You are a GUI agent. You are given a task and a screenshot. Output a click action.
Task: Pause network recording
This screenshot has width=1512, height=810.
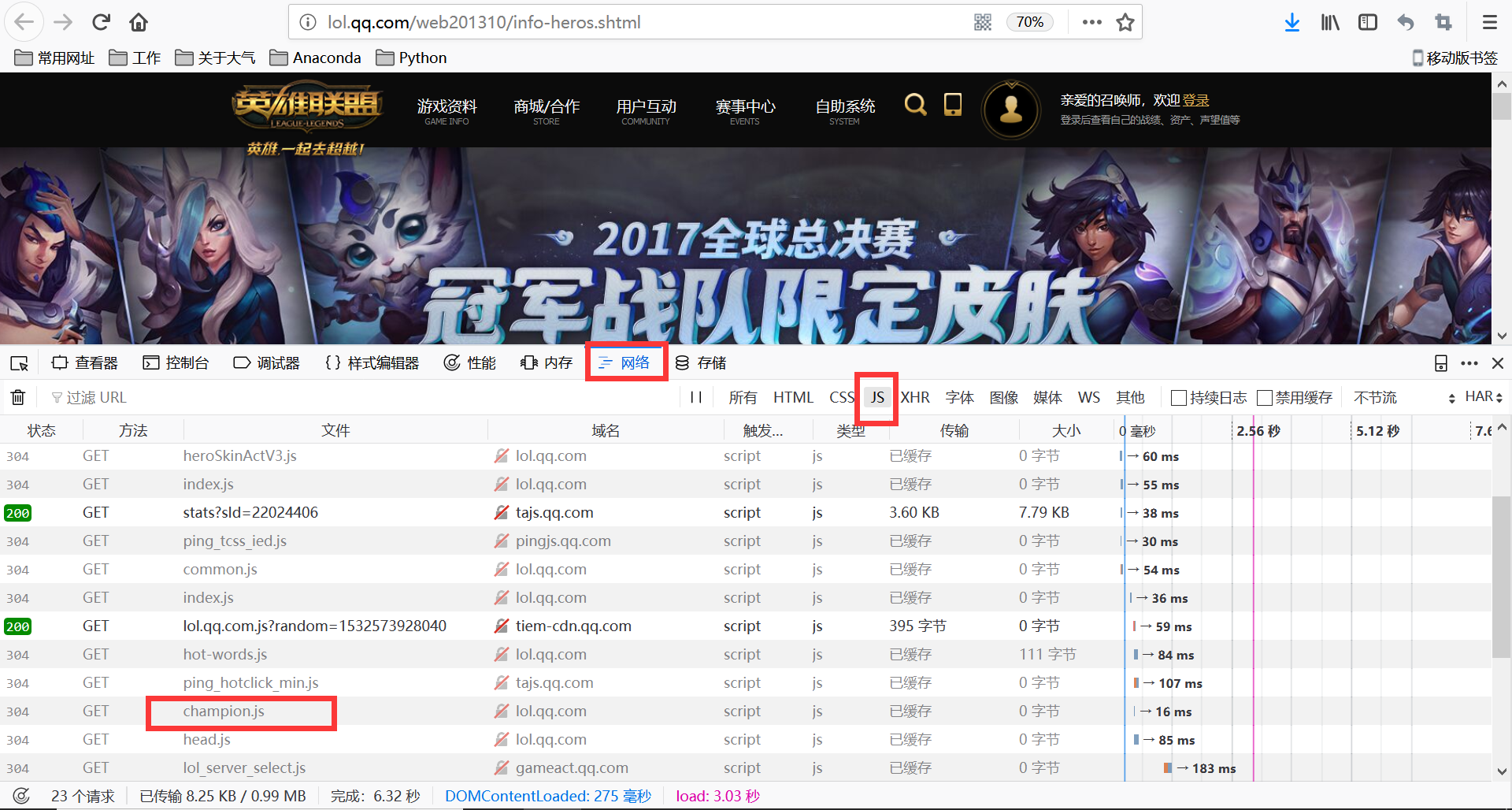click(696, 397)
